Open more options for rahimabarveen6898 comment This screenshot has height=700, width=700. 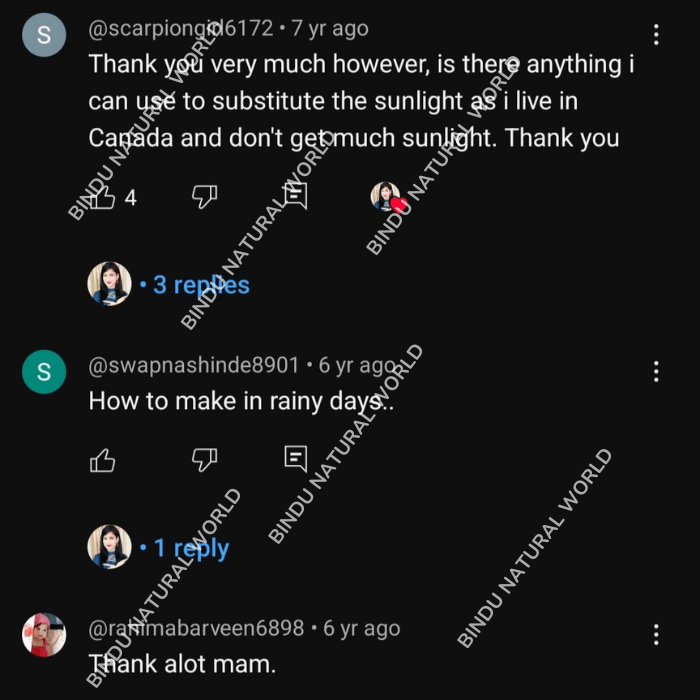coord(656,634)
